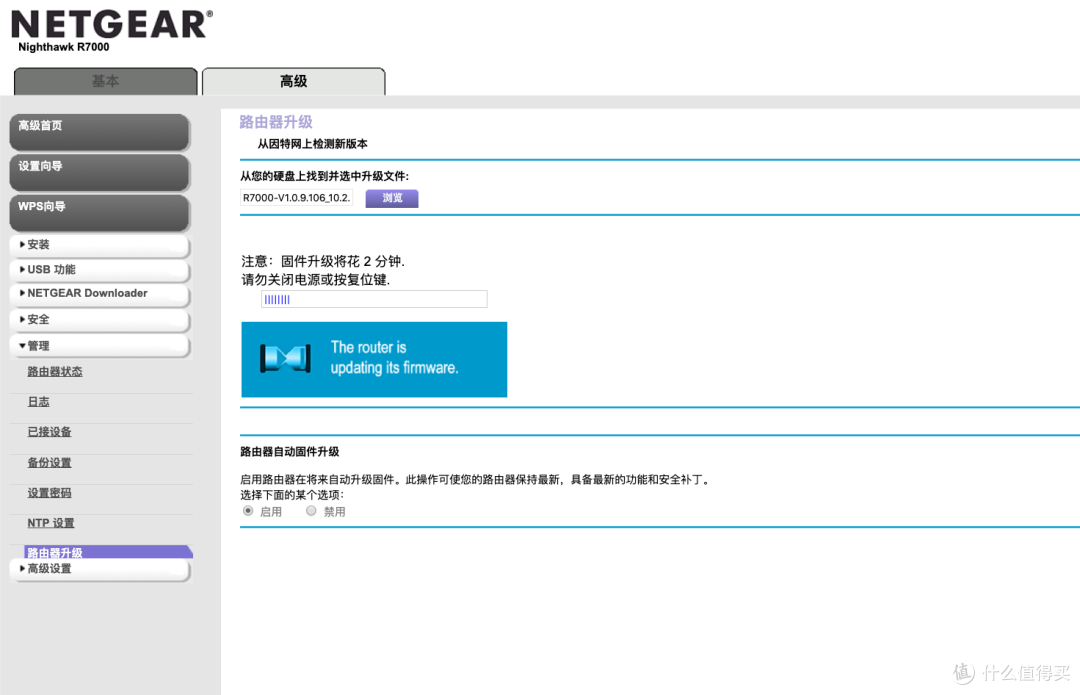1080x695 pixels.
Task: Click the NETGEAR logo
Action: pyautogui.click(x=112, y=25)
